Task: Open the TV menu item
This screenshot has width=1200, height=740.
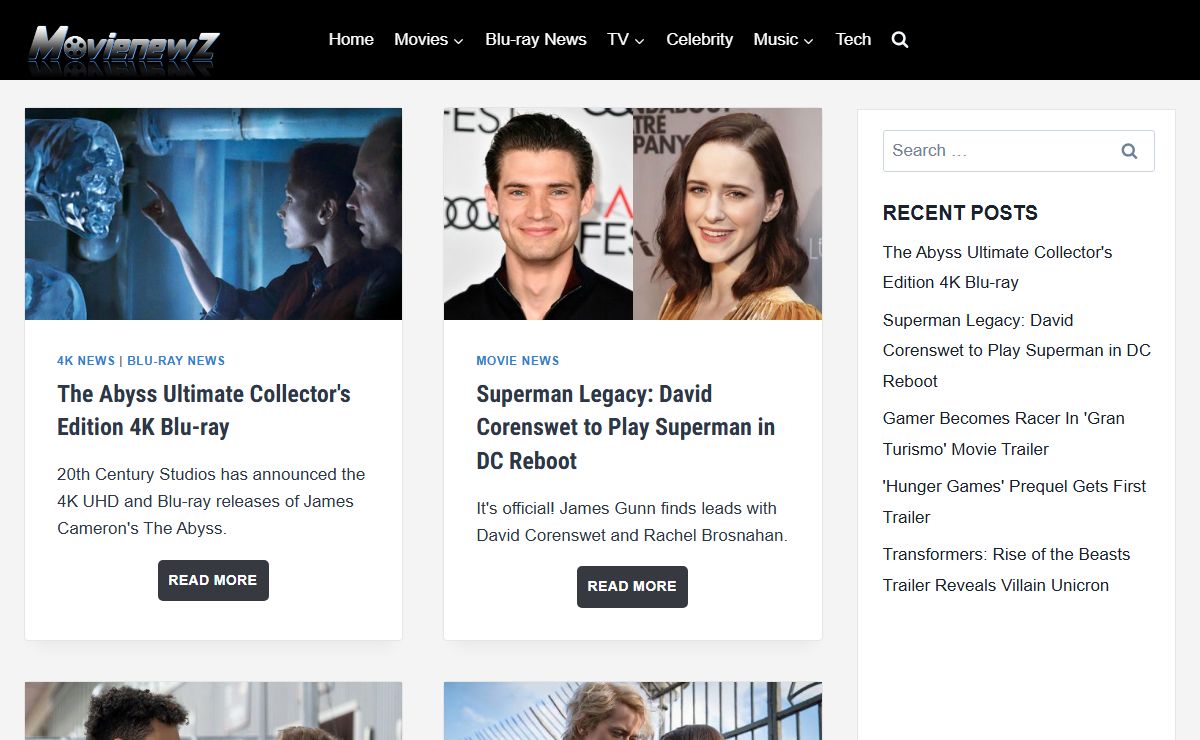Action: point(618,40)
